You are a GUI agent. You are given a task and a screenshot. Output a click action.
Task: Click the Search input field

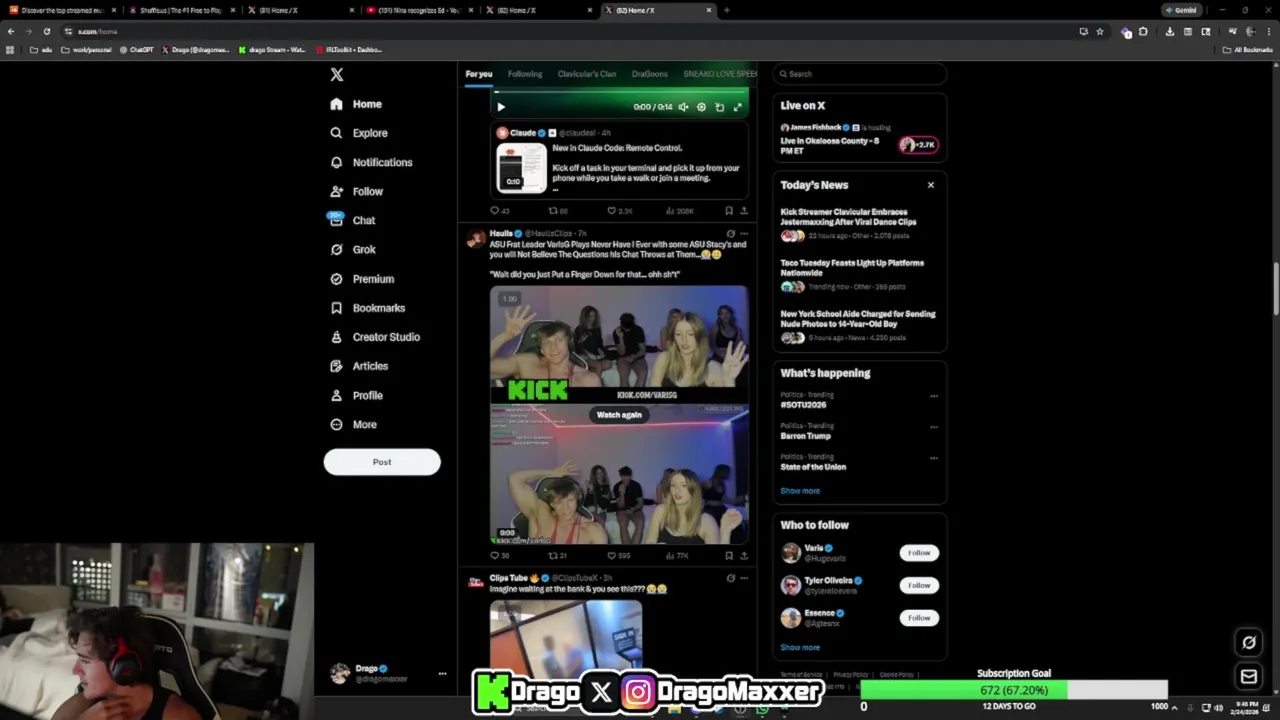click(860, 74)
